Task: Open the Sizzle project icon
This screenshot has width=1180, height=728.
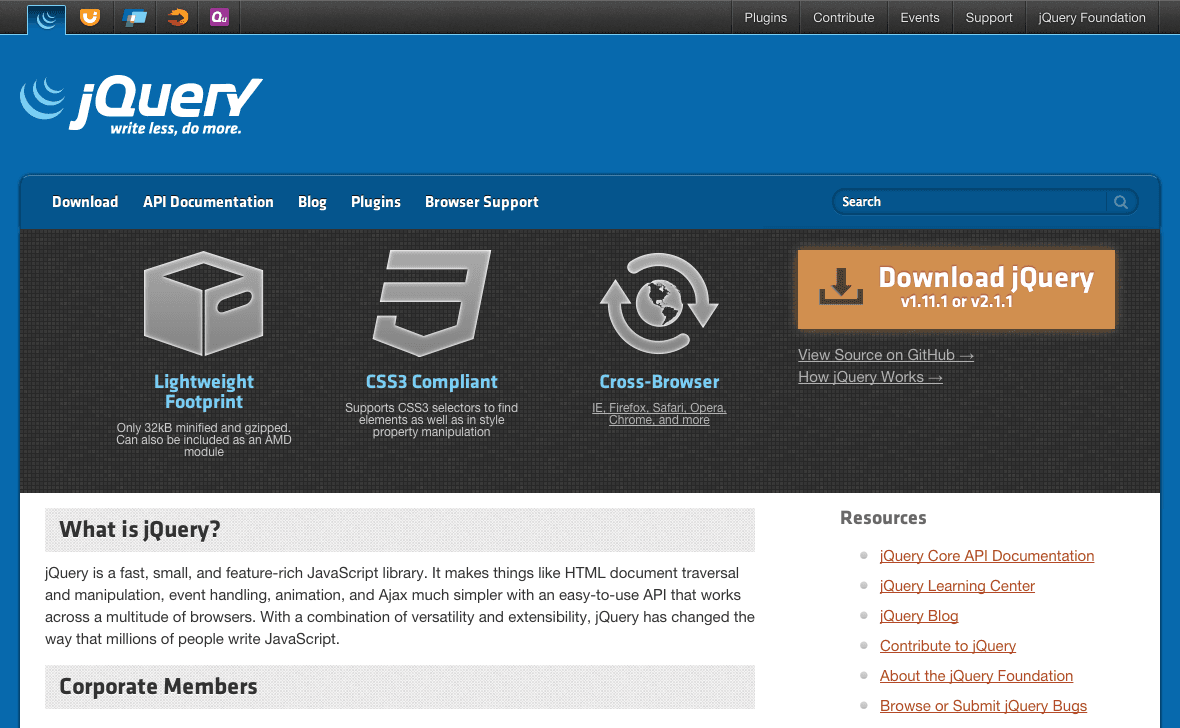Action: click(178, 17)
